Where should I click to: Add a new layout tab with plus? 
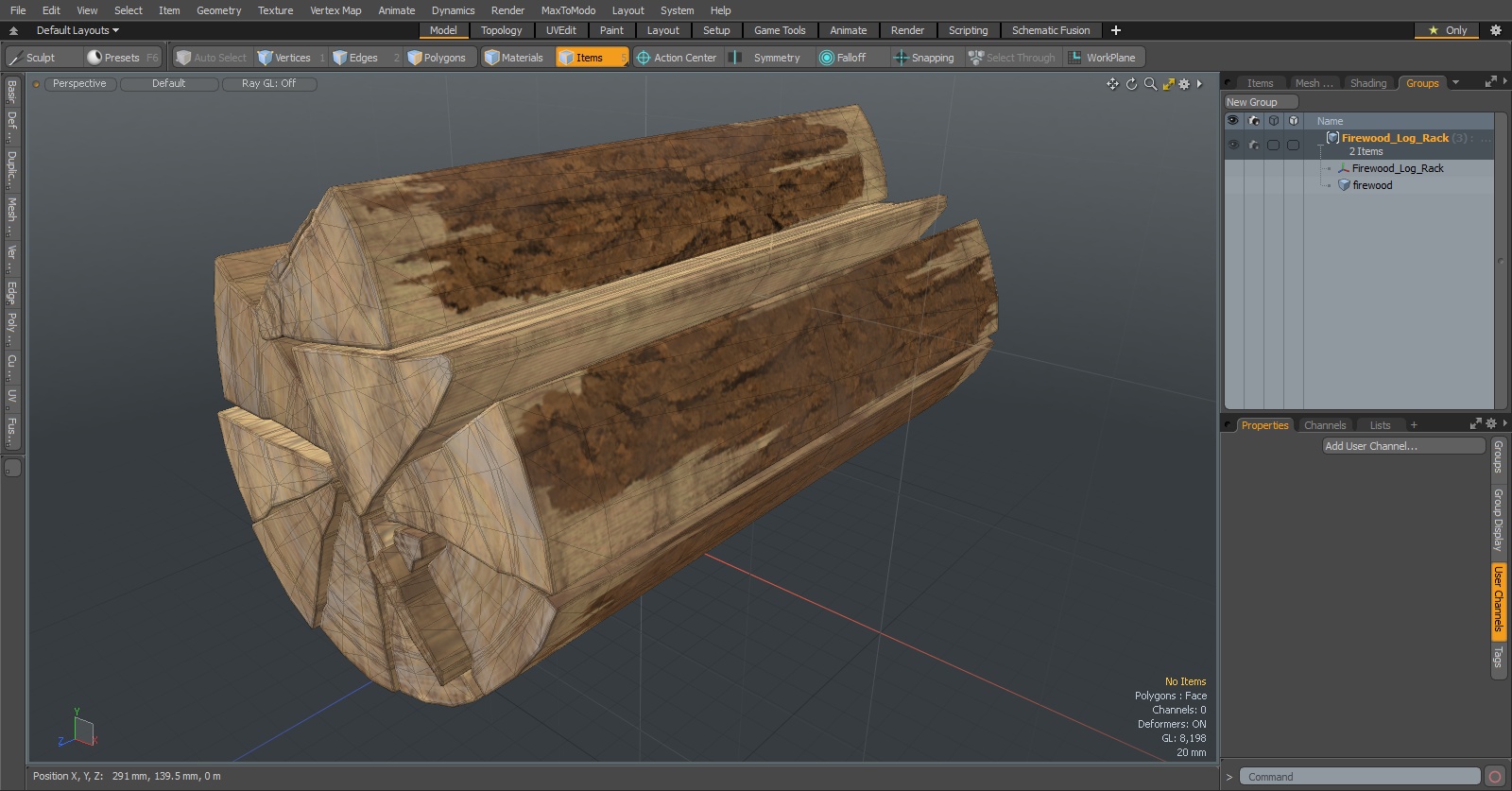[x=1116, y=30]
